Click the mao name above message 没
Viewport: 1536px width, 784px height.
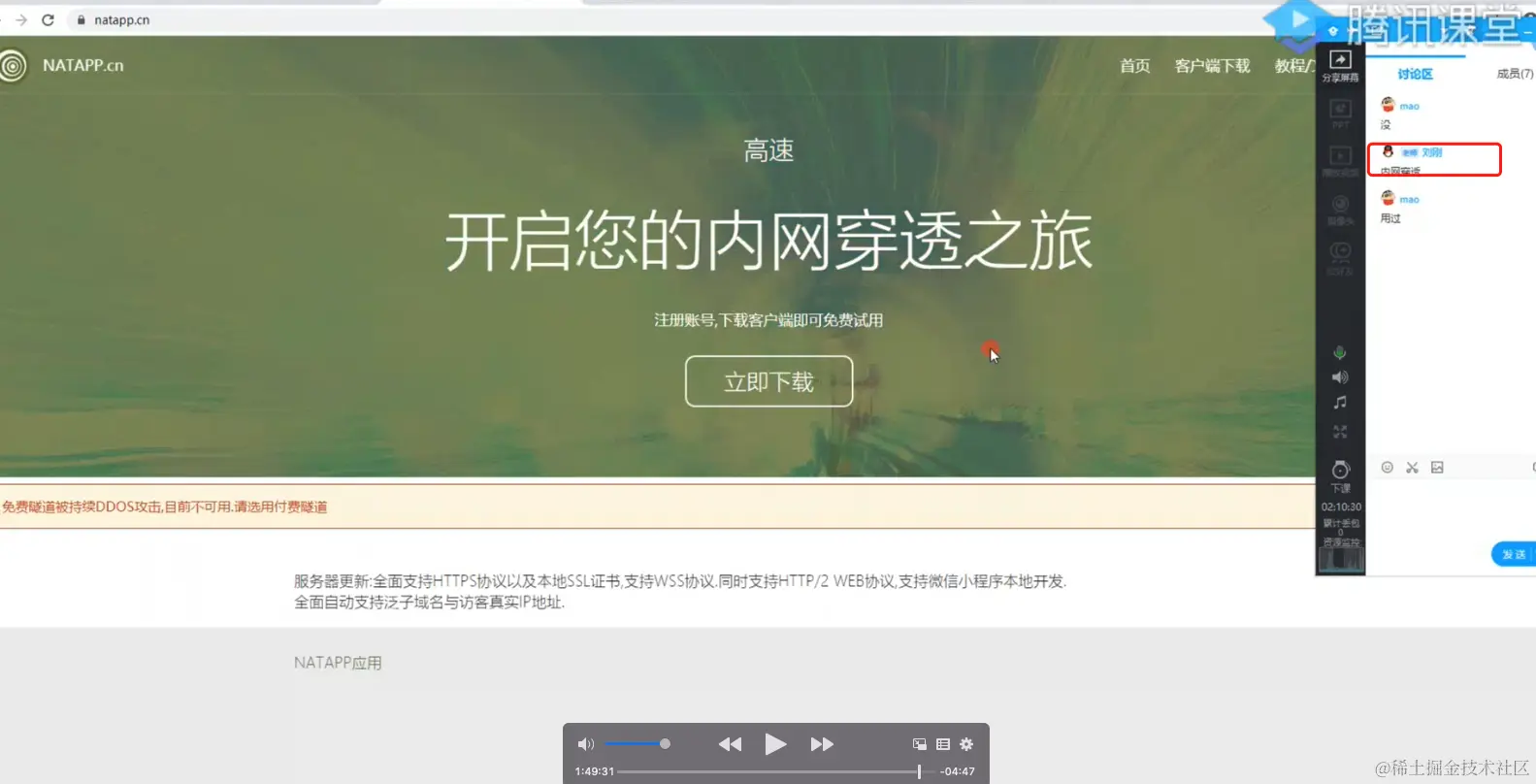click(x=1409, y=107)
